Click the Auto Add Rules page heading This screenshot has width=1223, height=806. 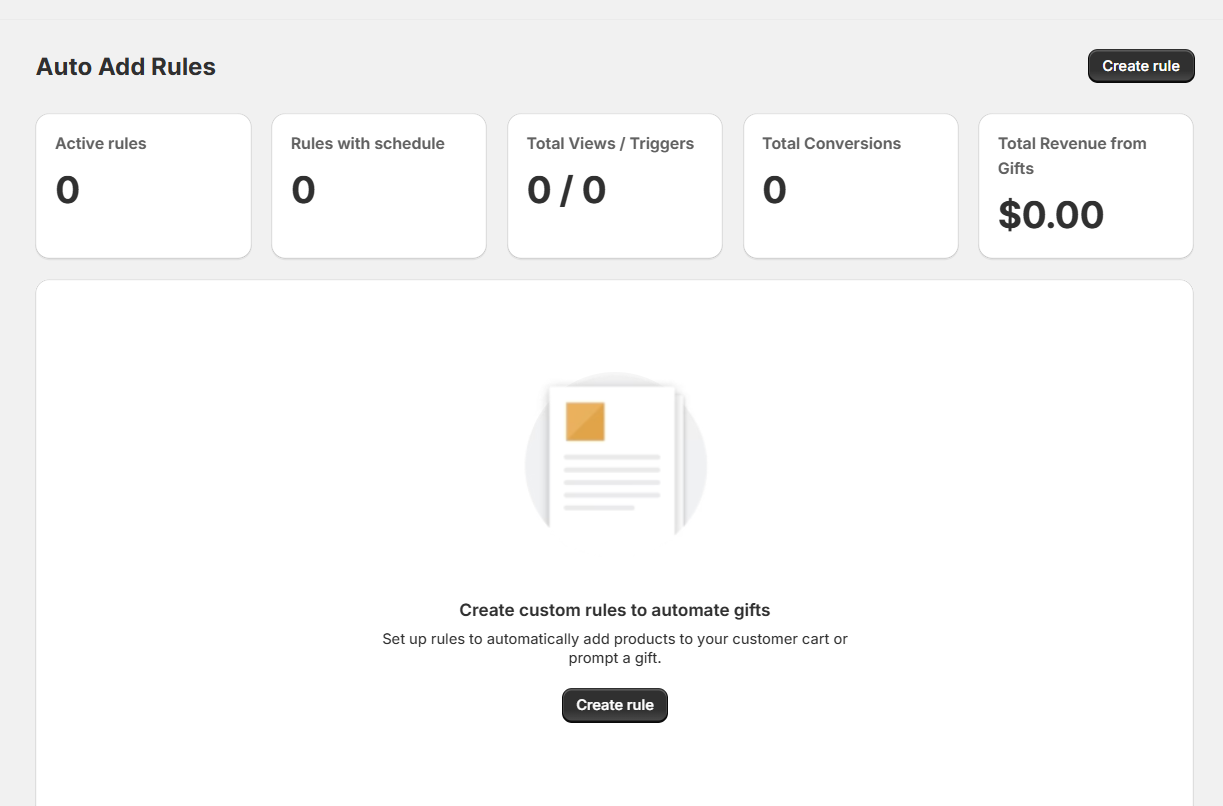tap(126, 67)
